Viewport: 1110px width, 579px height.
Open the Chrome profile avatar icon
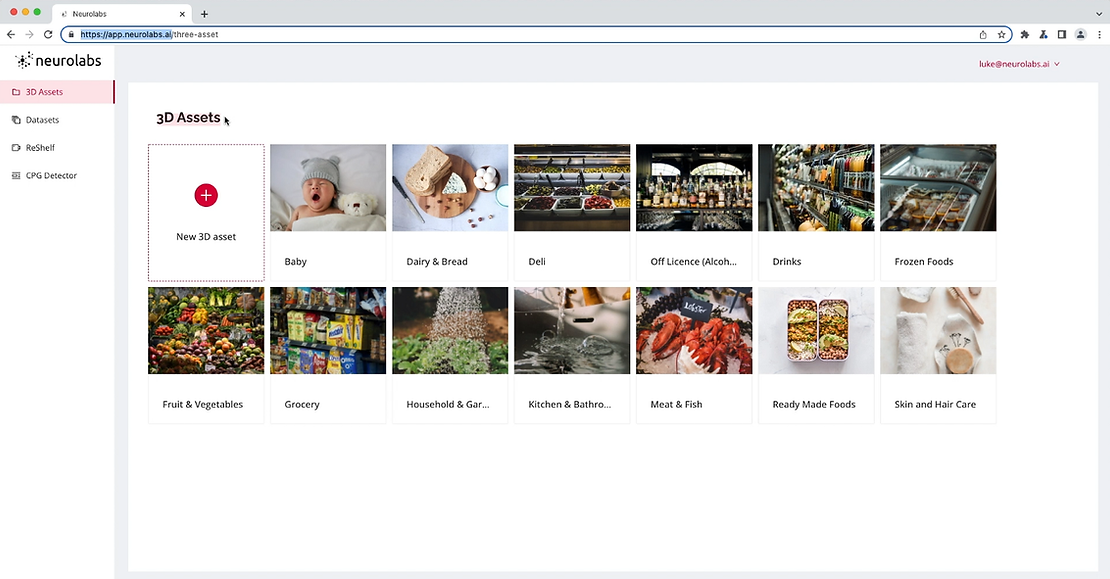[x=1080, y=34]
